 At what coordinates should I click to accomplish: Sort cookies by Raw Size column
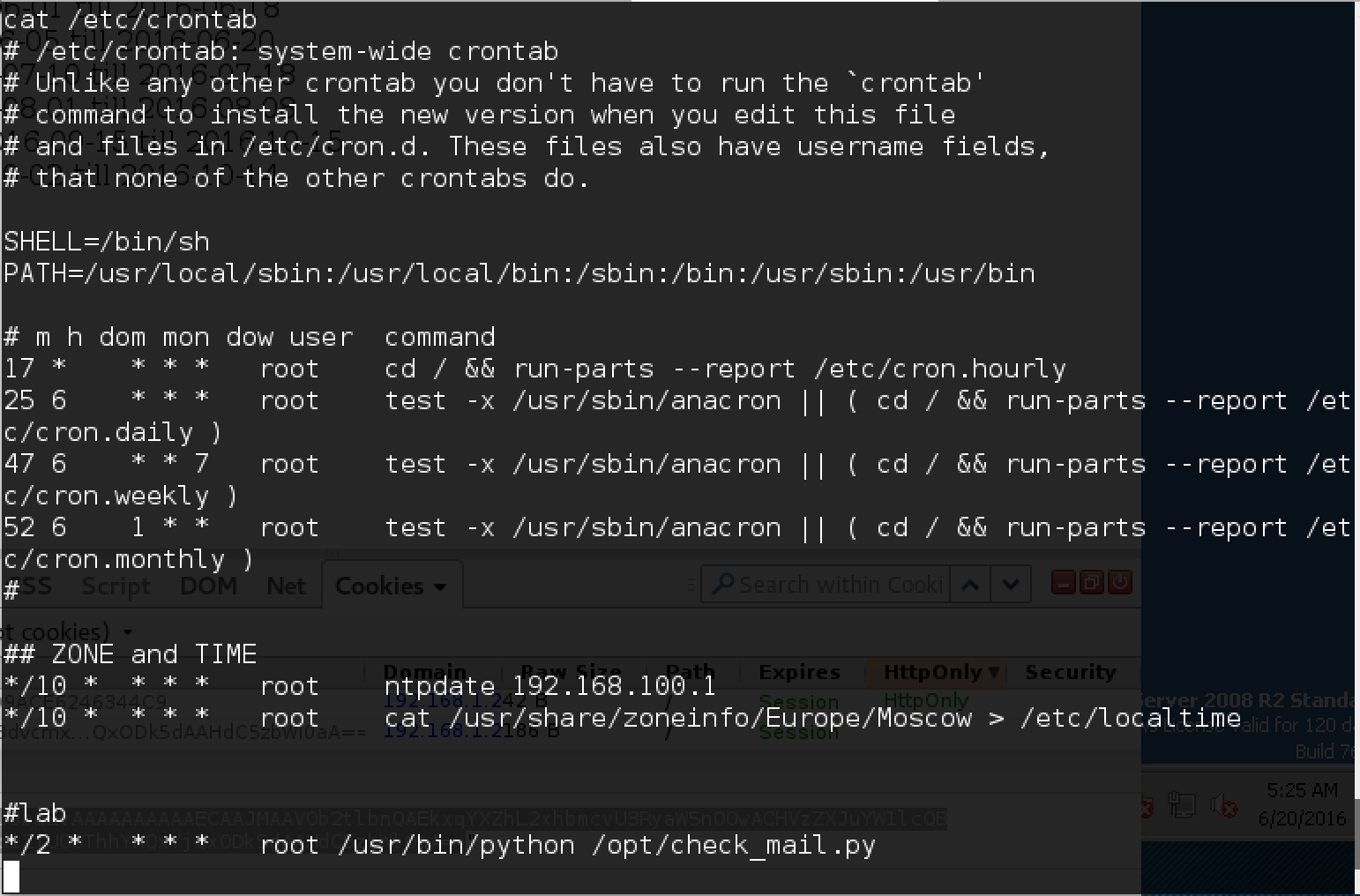pyautogui.click(x=571, y=673)
